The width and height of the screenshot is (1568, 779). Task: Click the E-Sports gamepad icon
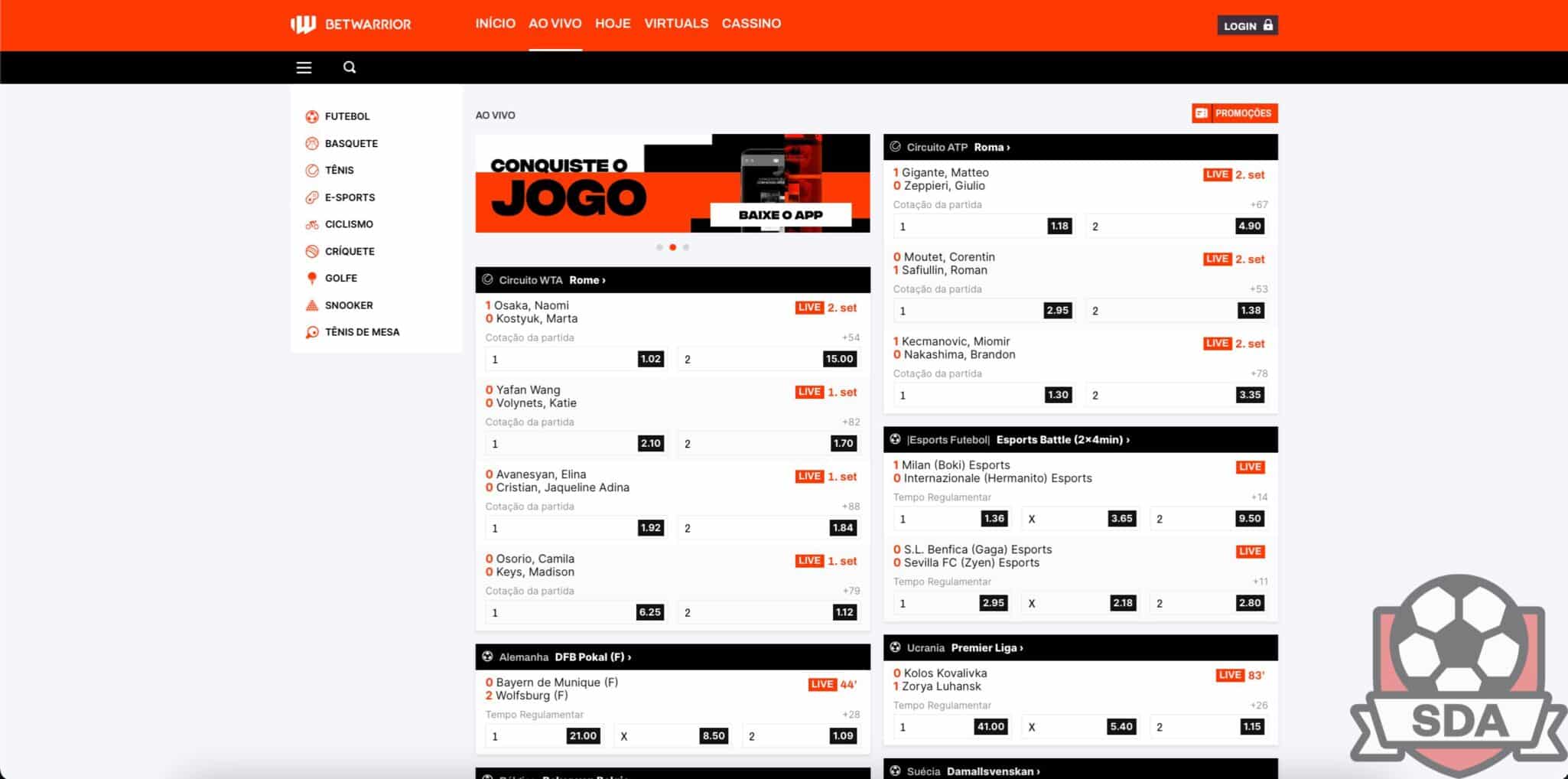[x=312, y=197]
